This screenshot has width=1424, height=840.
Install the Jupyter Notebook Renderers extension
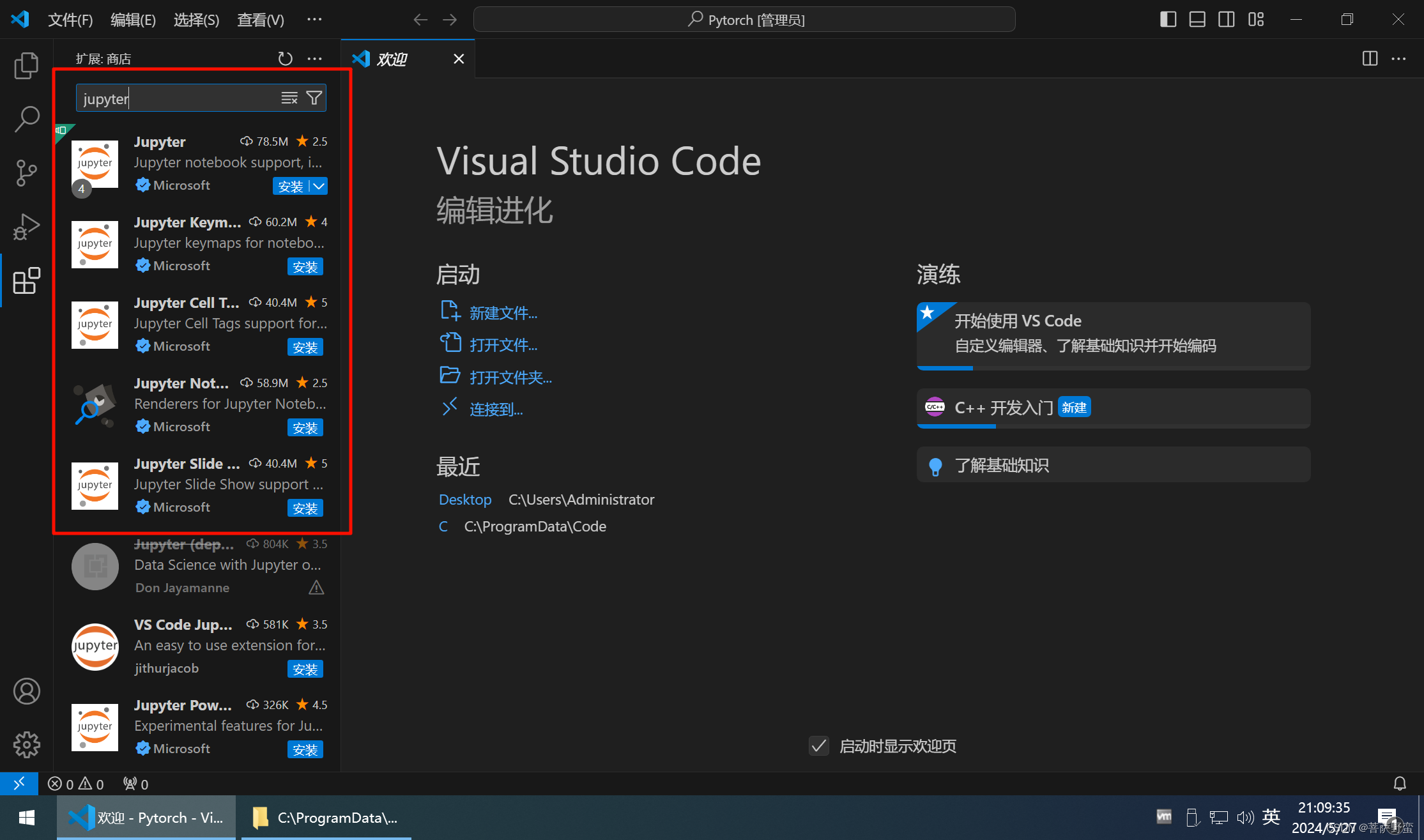click(x=305, y=427)
